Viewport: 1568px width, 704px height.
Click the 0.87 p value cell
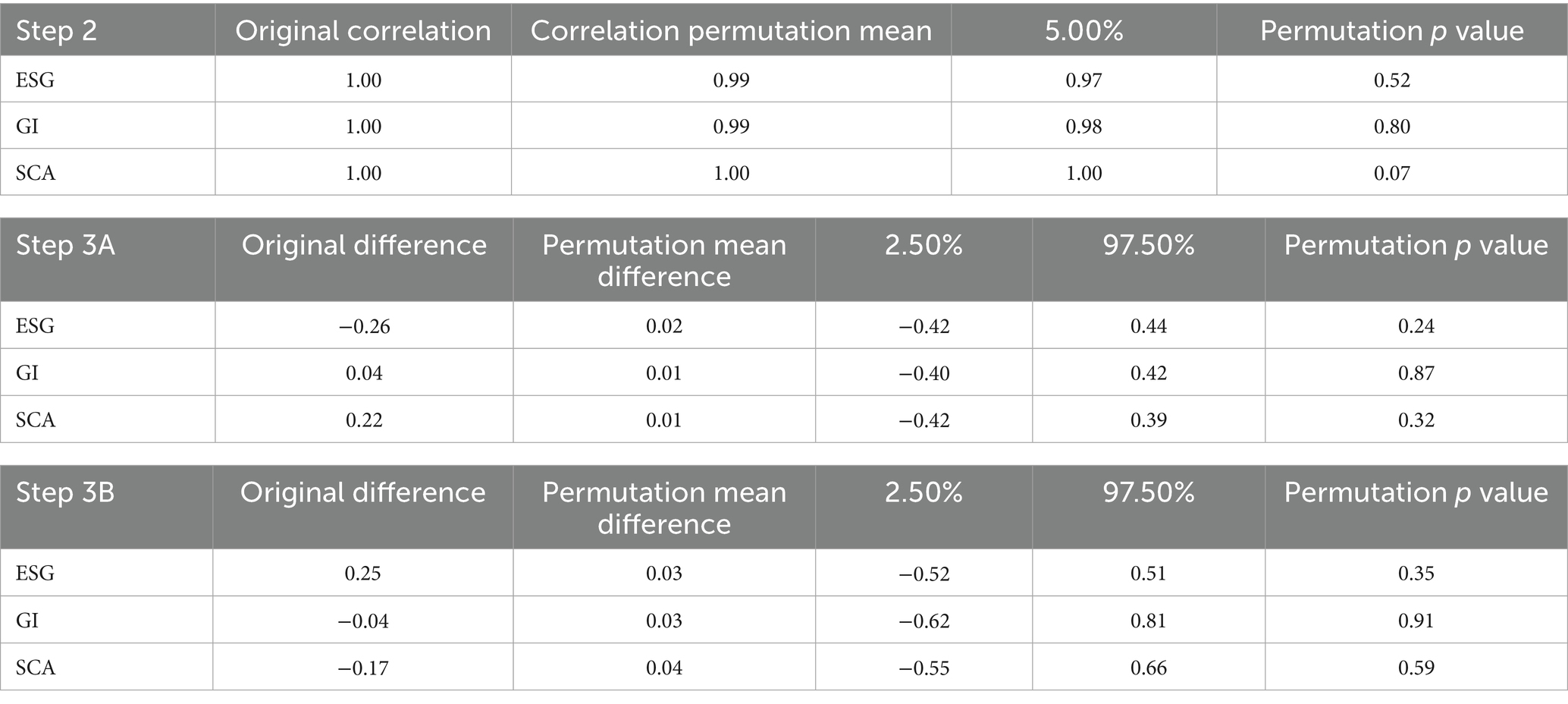click(1416, 372)
